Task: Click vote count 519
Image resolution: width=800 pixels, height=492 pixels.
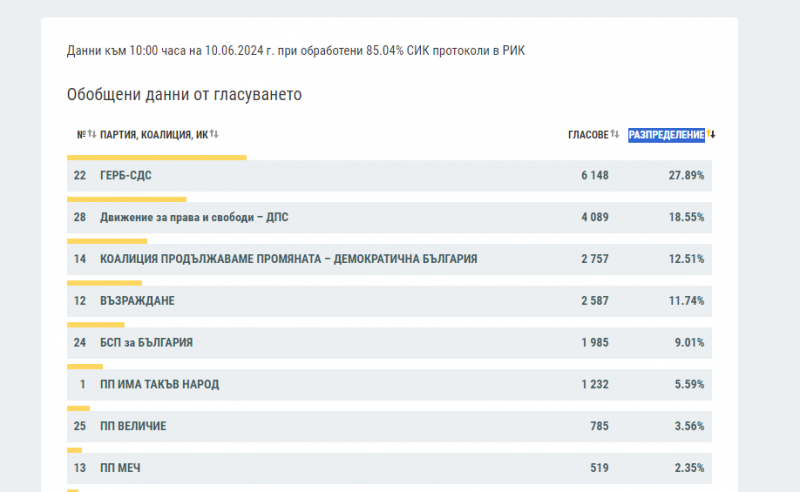Action: tap(599, 469)
